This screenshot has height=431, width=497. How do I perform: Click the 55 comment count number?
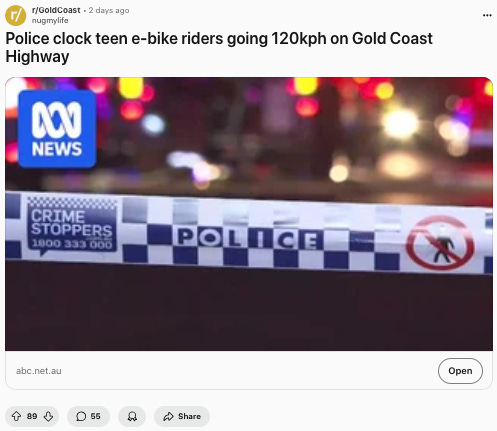tap(95, 416)
